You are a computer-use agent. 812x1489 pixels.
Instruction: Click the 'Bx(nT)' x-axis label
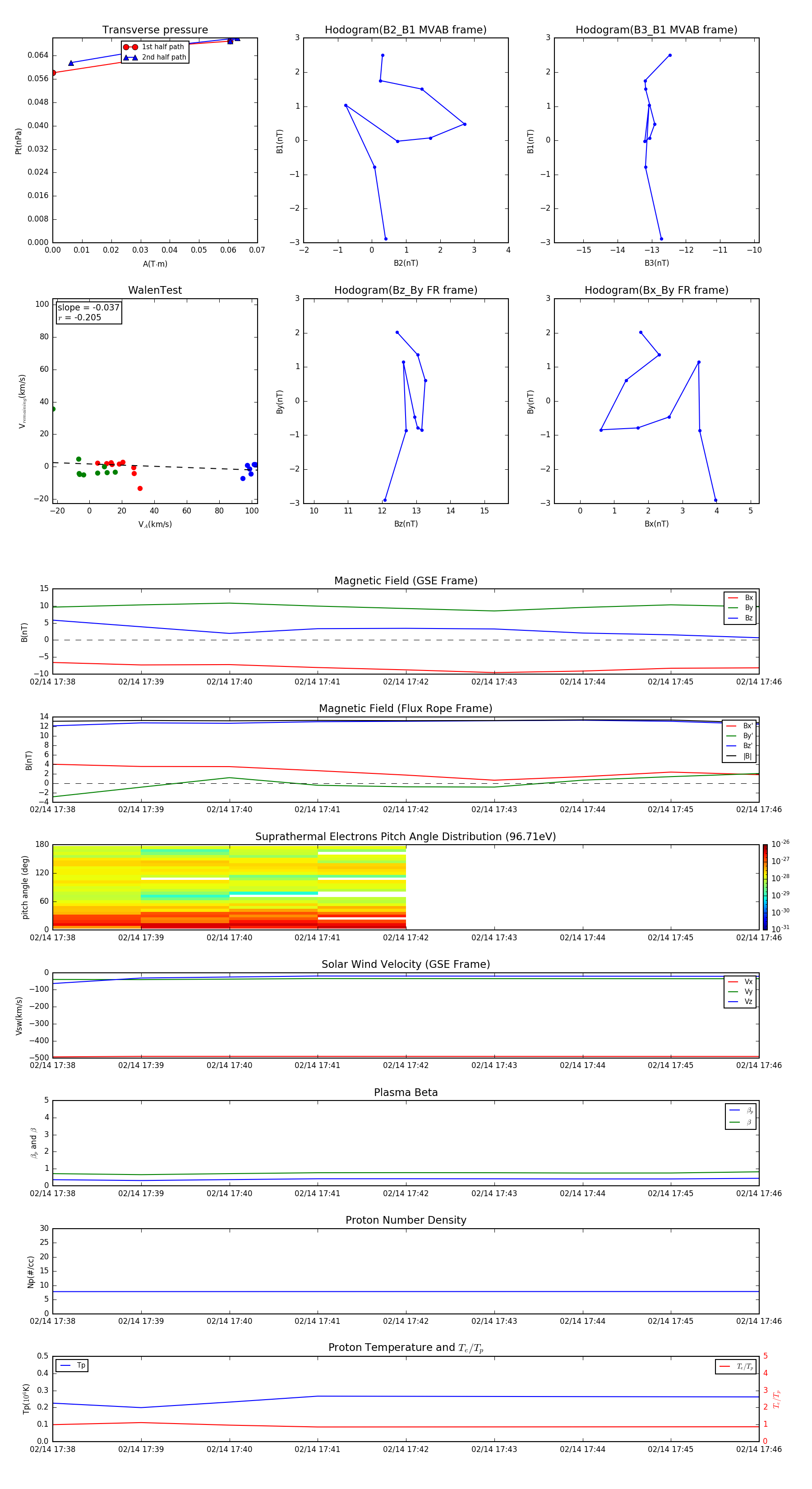point(656,524)
